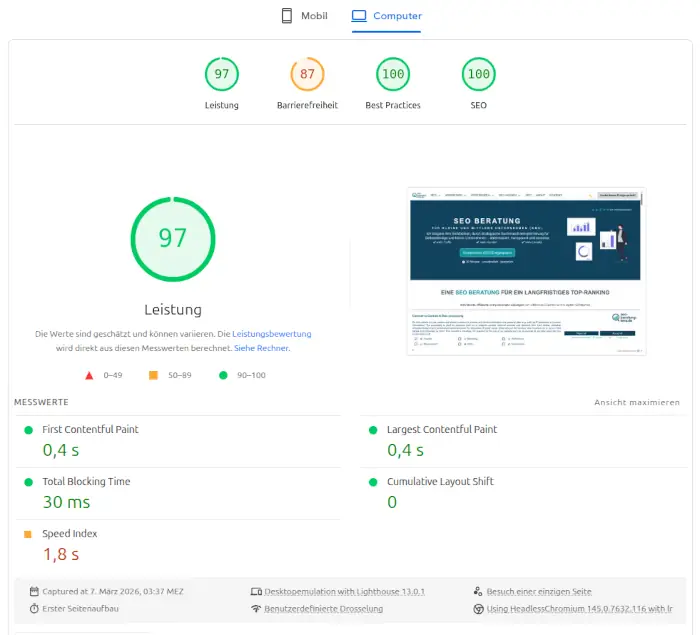Open Desktopemulation with Lighthouse 13.0.1
This screenshot has height=635, width=700.
[344, 591]
